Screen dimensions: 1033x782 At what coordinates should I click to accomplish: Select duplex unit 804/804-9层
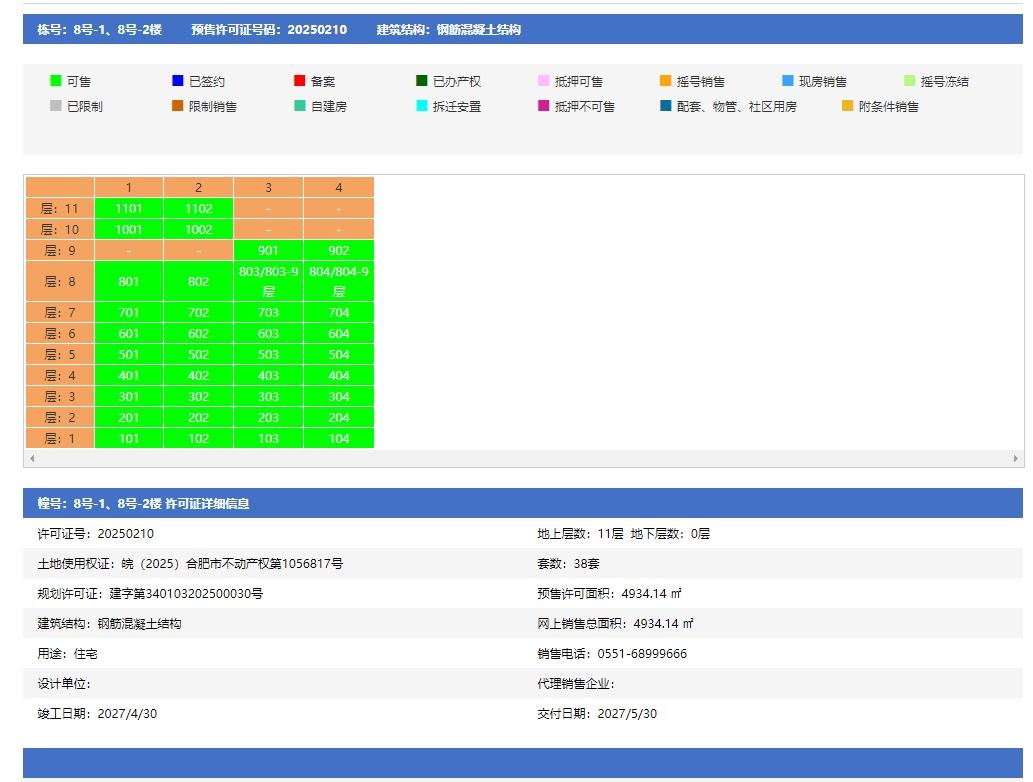339,281
